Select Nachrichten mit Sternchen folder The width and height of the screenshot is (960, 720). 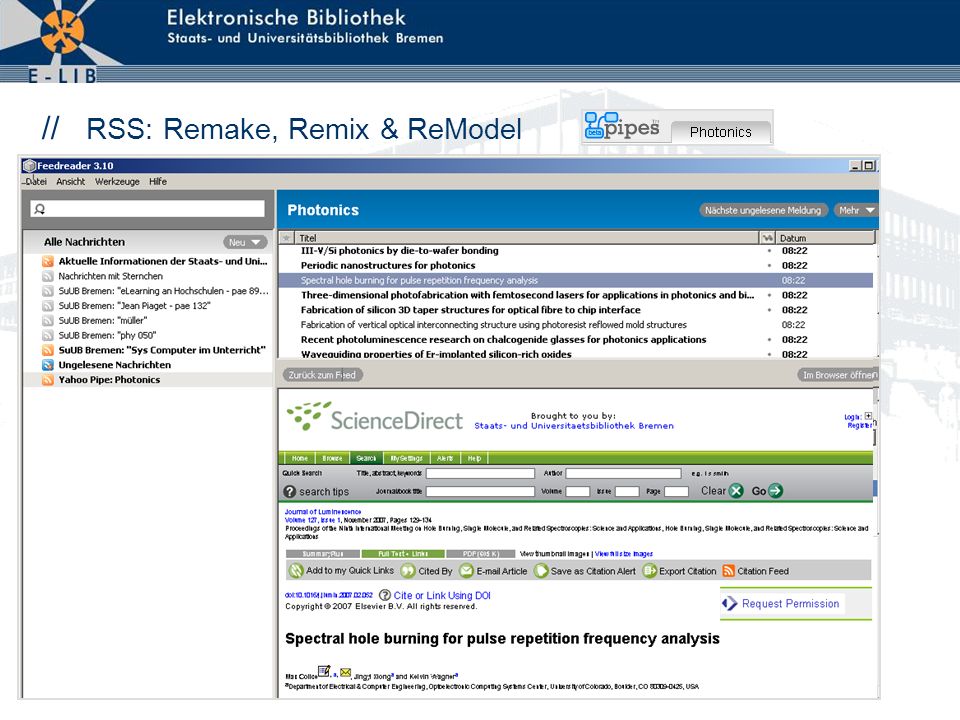pos(110,276)
